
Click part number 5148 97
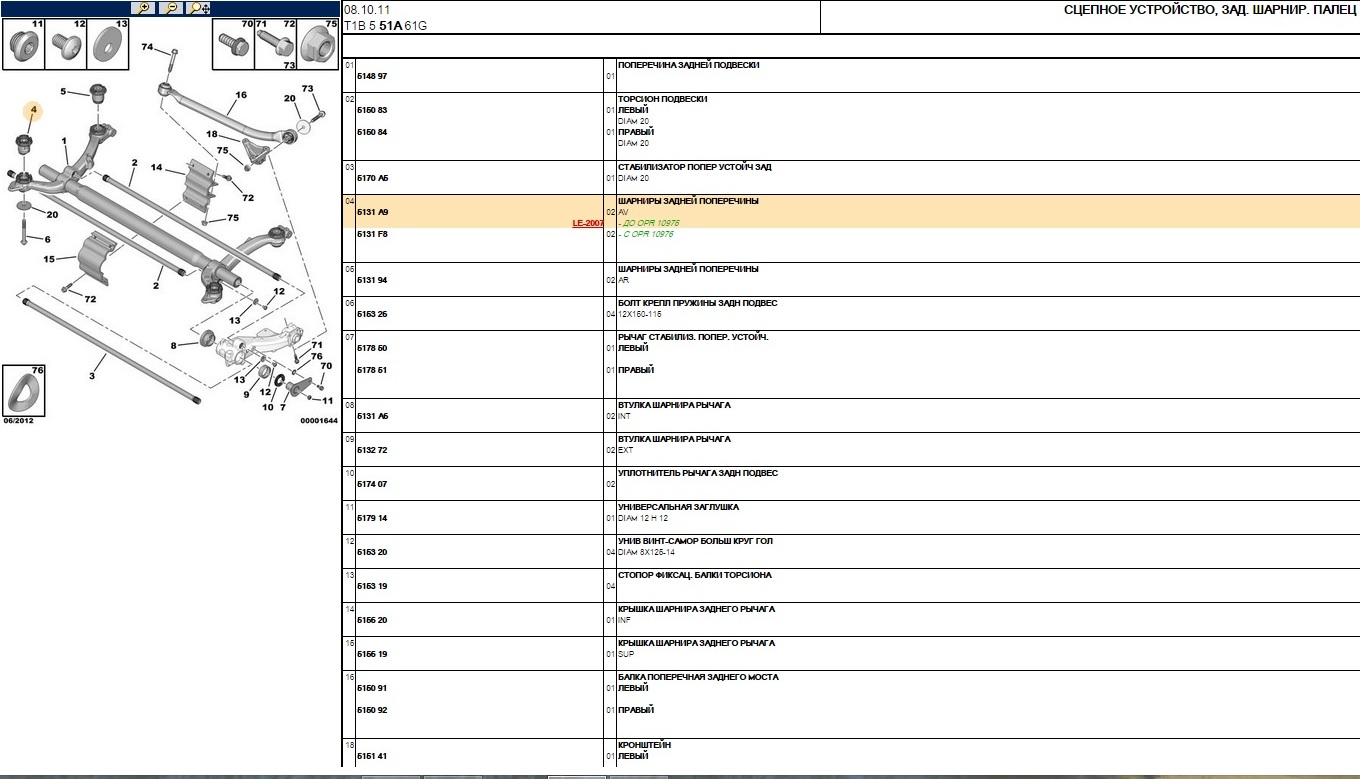[372, 76]
